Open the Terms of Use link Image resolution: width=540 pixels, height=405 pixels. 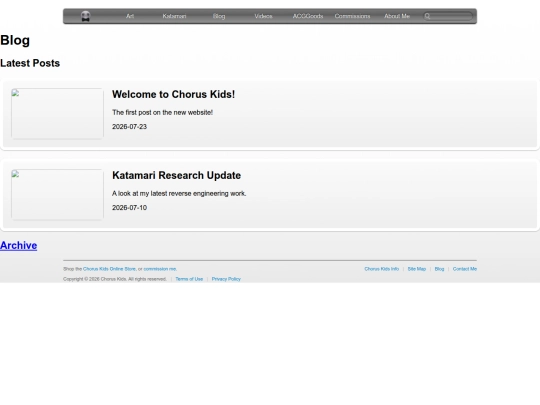(x=189, y=279)
